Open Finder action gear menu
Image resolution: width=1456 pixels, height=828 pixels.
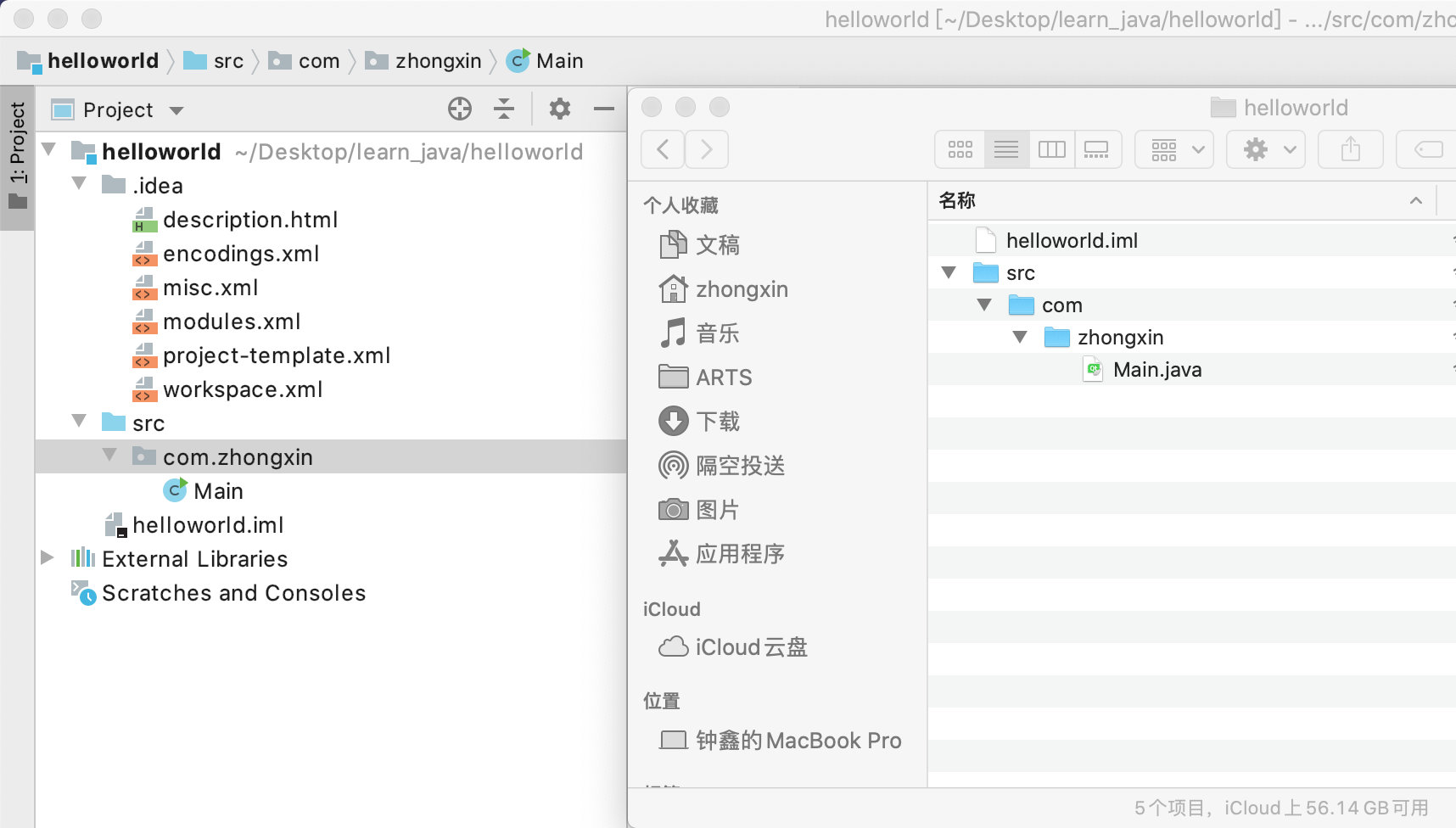[x=1266, y=150]
